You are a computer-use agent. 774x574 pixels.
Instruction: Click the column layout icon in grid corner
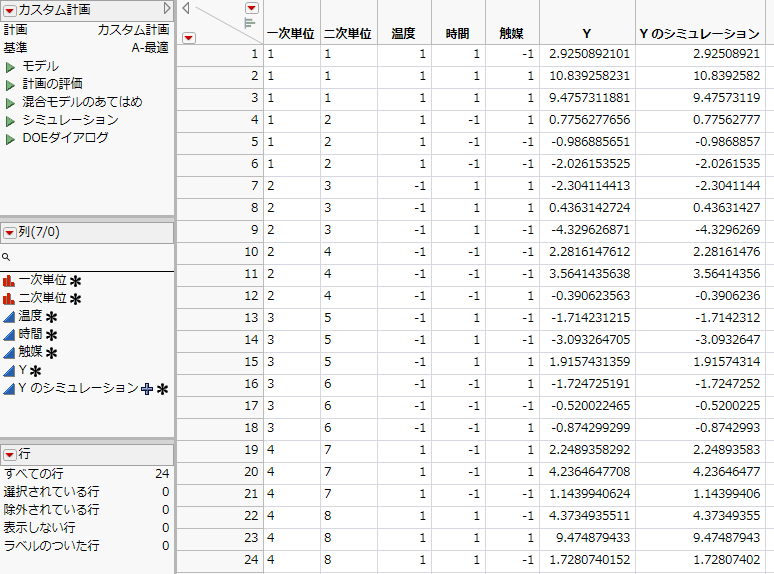(250, 23)
